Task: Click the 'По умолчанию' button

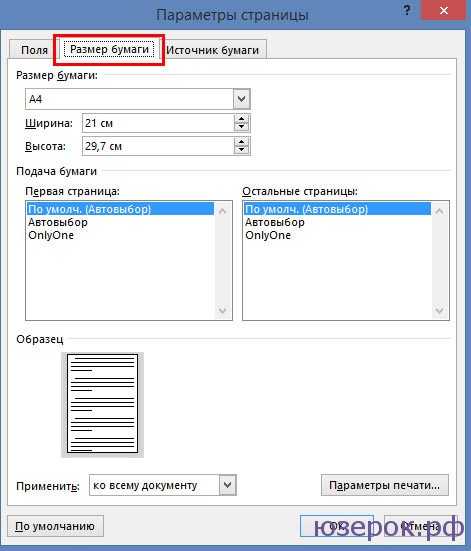Action: tap(55, 526)
